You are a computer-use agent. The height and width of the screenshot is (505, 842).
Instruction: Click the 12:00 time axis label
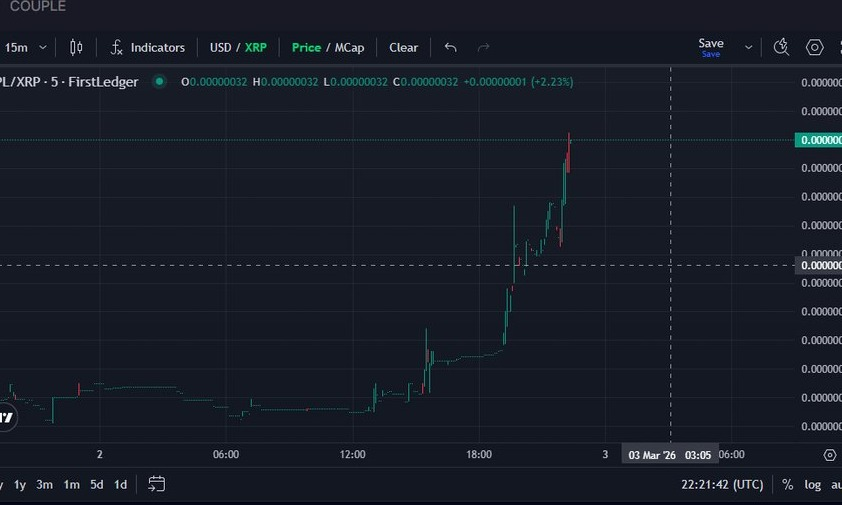352,454
